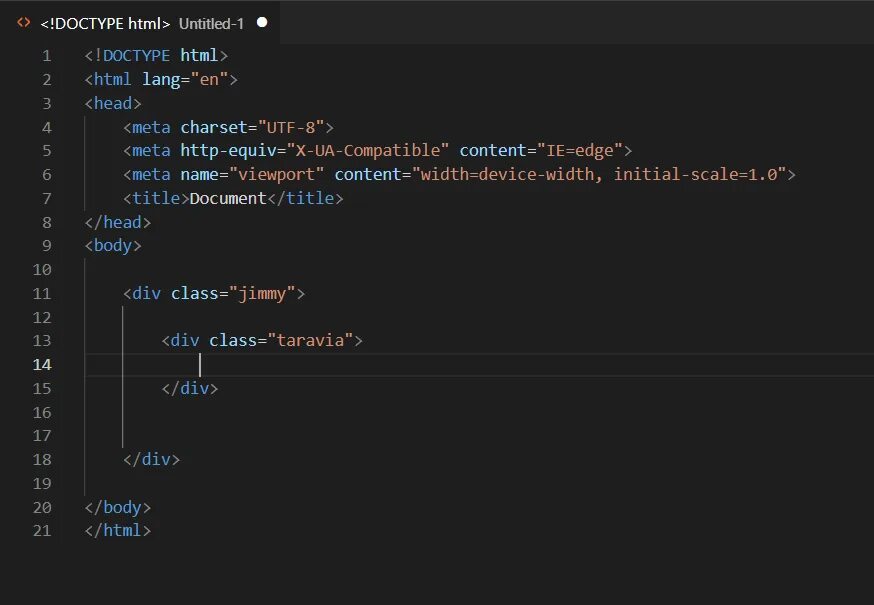
Task: Click the opening "<head>" tag text
Action: coord(113,104)
